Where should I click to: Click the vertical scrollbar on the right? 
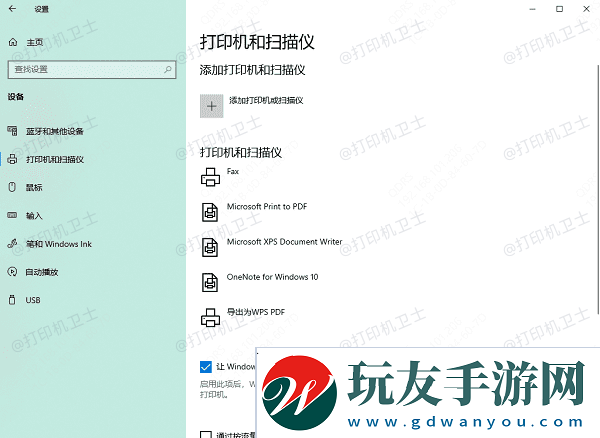click(x=598, y=189)
